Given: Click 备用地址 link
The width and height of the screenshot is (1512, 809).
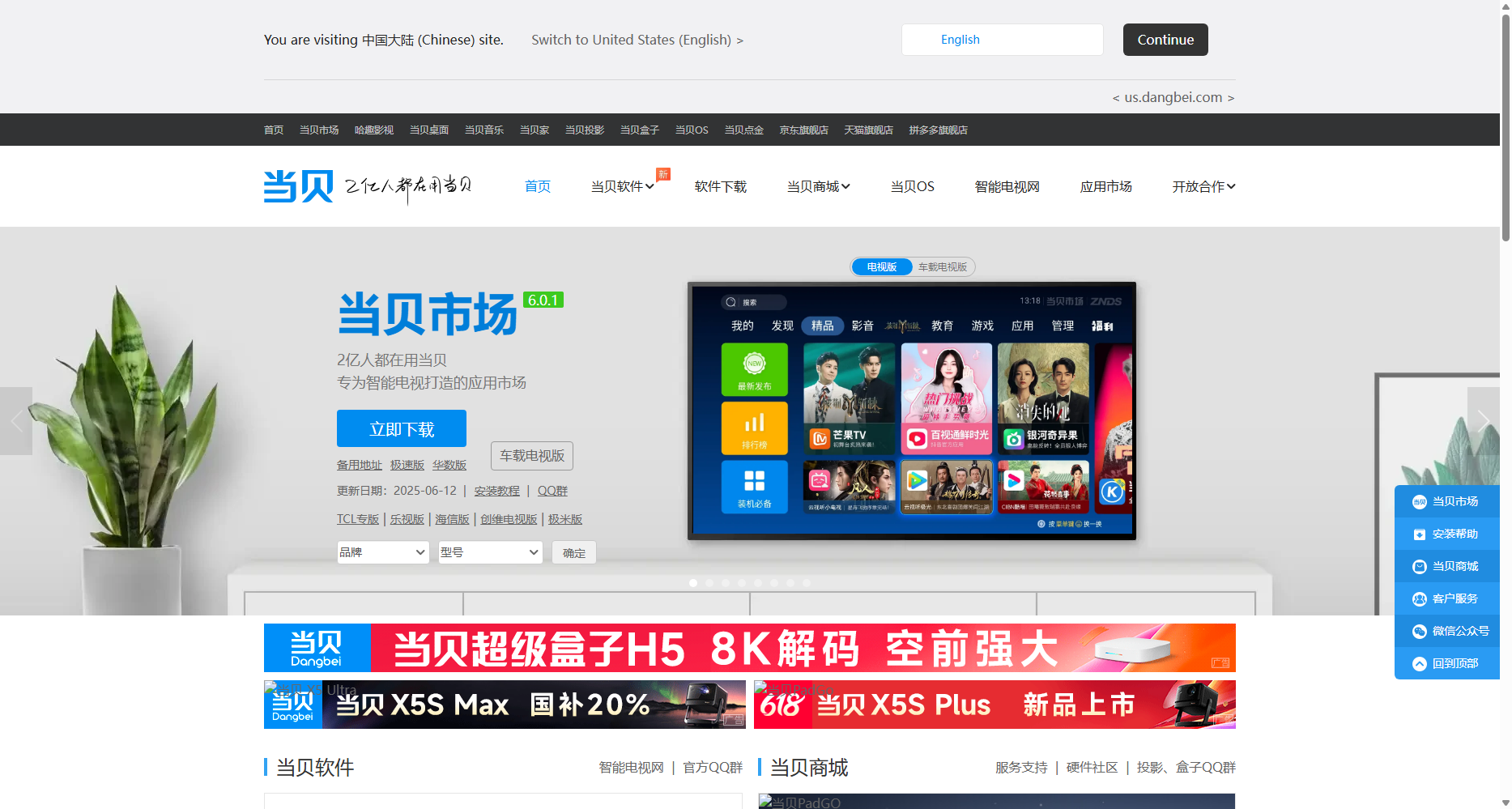Looking at the screenshot, I should [360, 465].
